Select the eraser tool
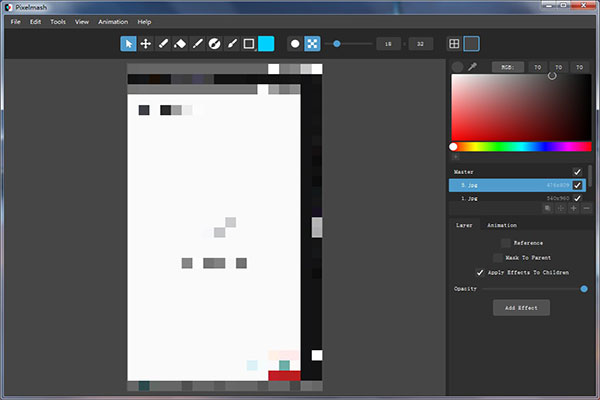The height and width of the screenshot is (400, 600). coord(180,44)
